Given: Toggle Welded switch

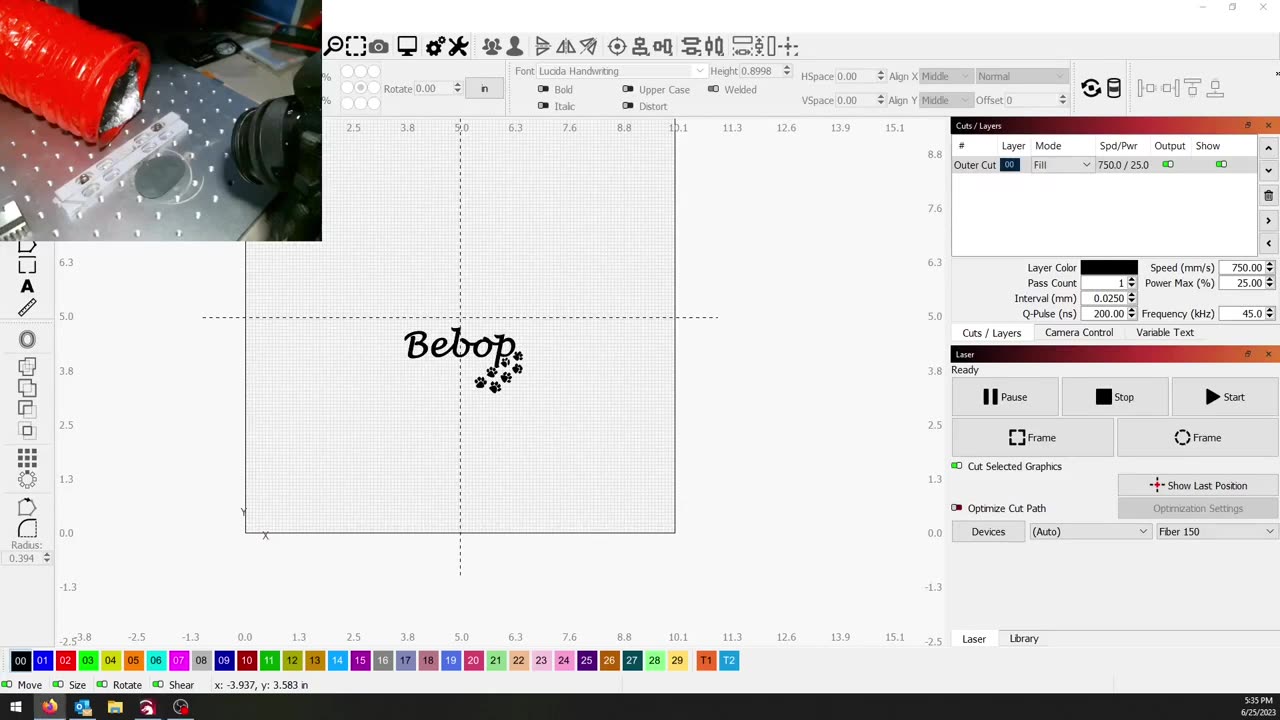Looking at the screenshot, I should [x=713, y=89].
